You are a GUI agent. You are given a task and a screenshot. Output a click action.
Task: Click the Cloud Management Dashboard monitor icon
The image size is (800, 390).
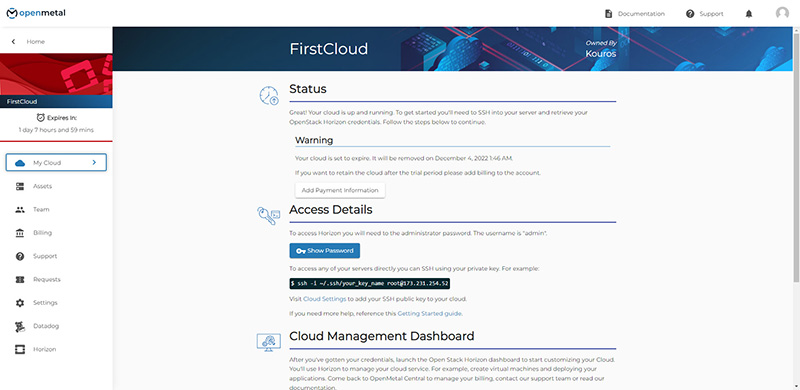pyautogui.click(x=268, y=342)
